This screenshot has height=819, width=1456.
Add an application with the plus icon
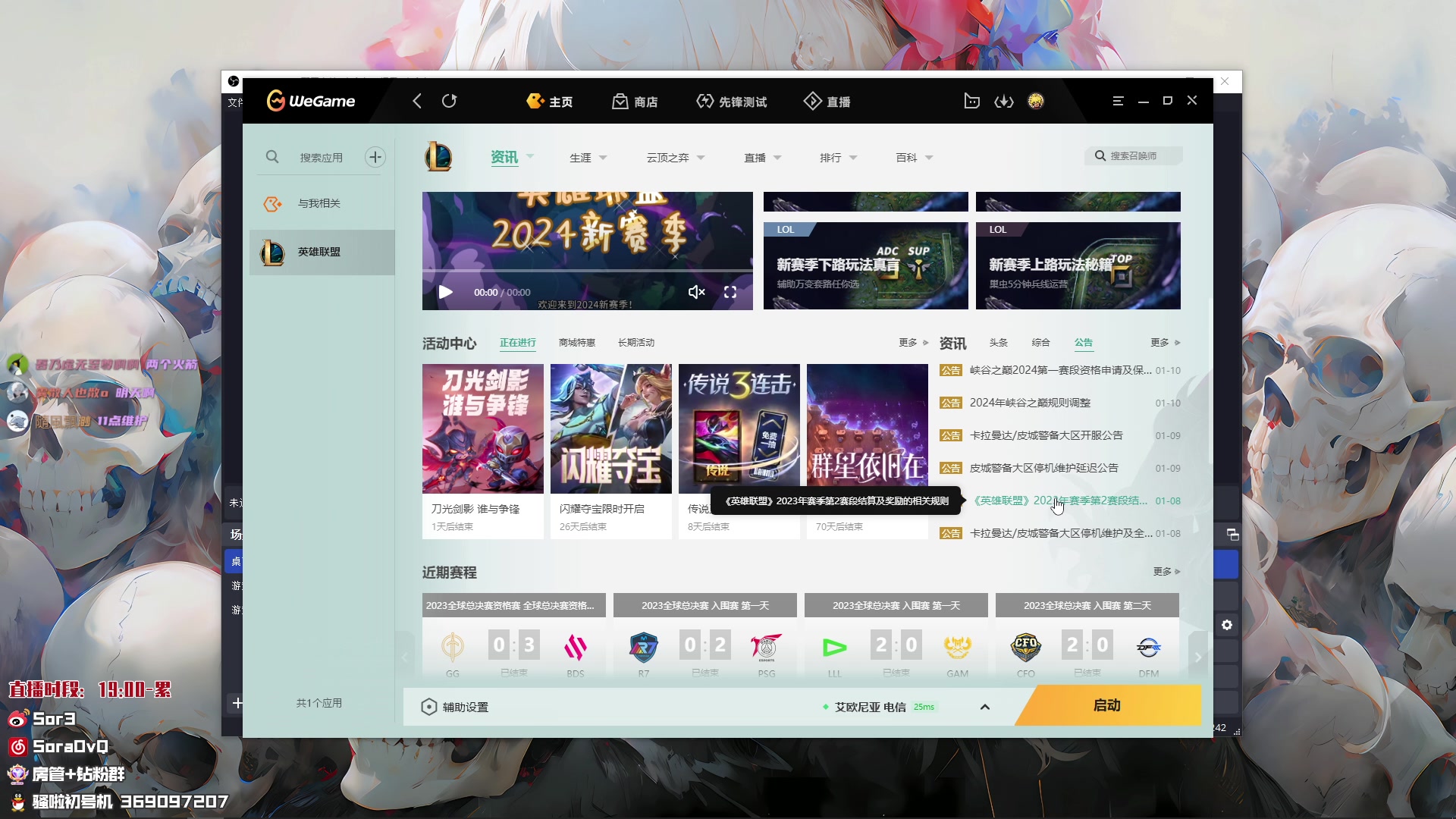pos(375,157)
